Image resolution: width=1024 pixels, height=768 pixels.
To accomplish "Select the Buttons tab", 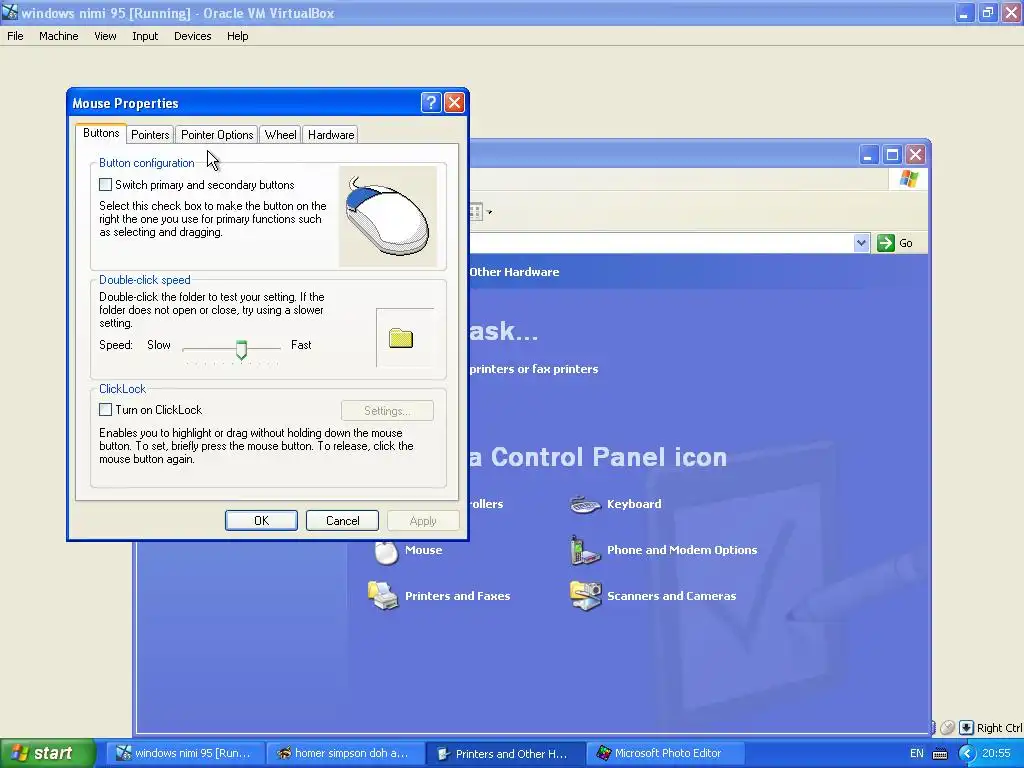I will point(101,133).
